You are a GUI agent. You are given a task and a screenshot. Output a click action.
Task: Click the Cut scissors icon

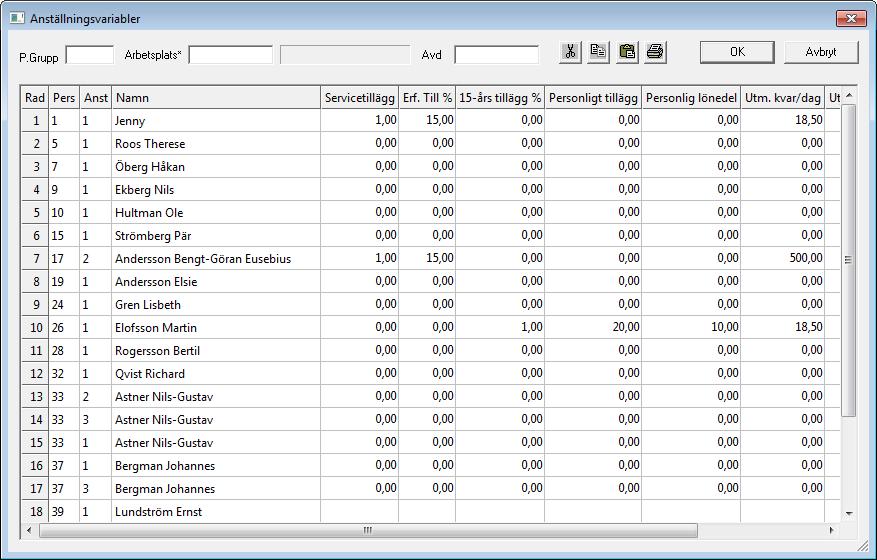[570, 52]
